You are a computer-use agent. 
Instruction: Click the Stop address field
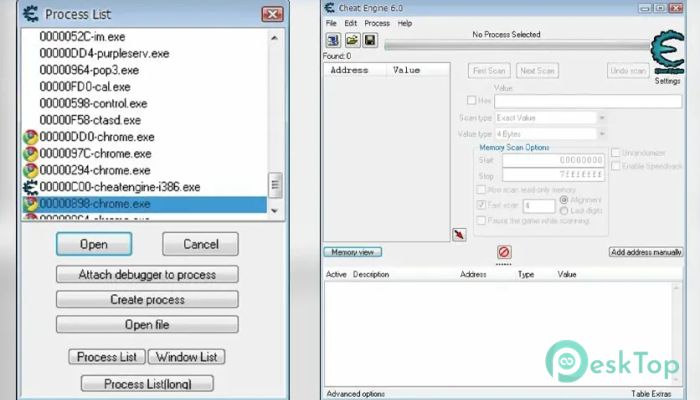pos(554,175)
